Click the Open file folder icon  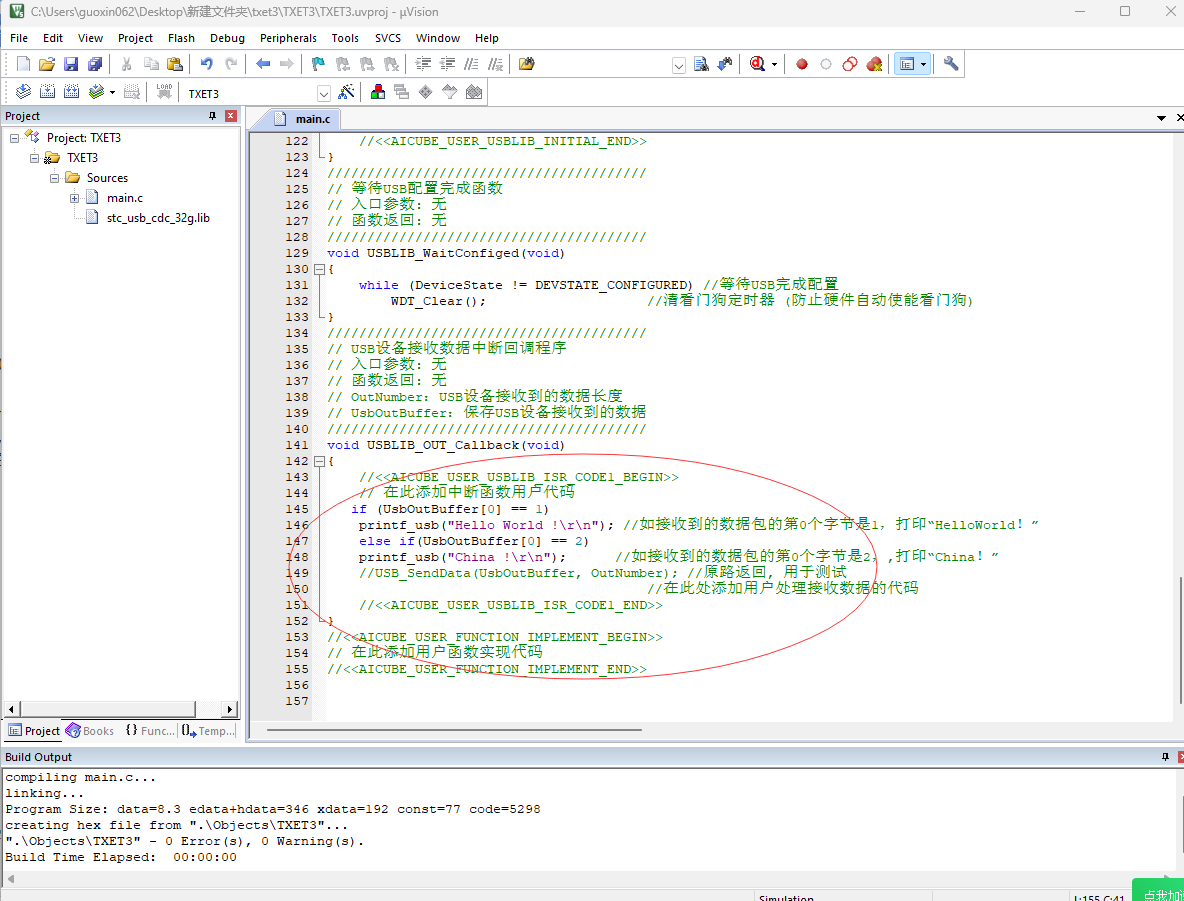click(47, 64)
